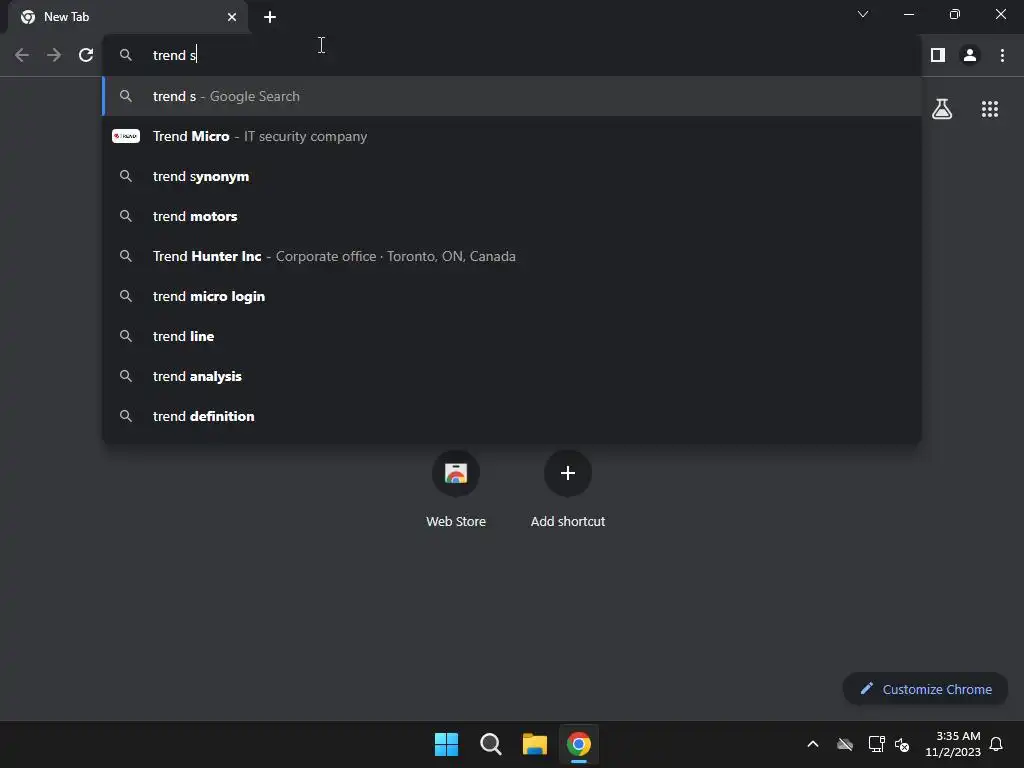Click search icon beside 'trend synonym'
Screen dimensions: 1024x768
(126, 176)
